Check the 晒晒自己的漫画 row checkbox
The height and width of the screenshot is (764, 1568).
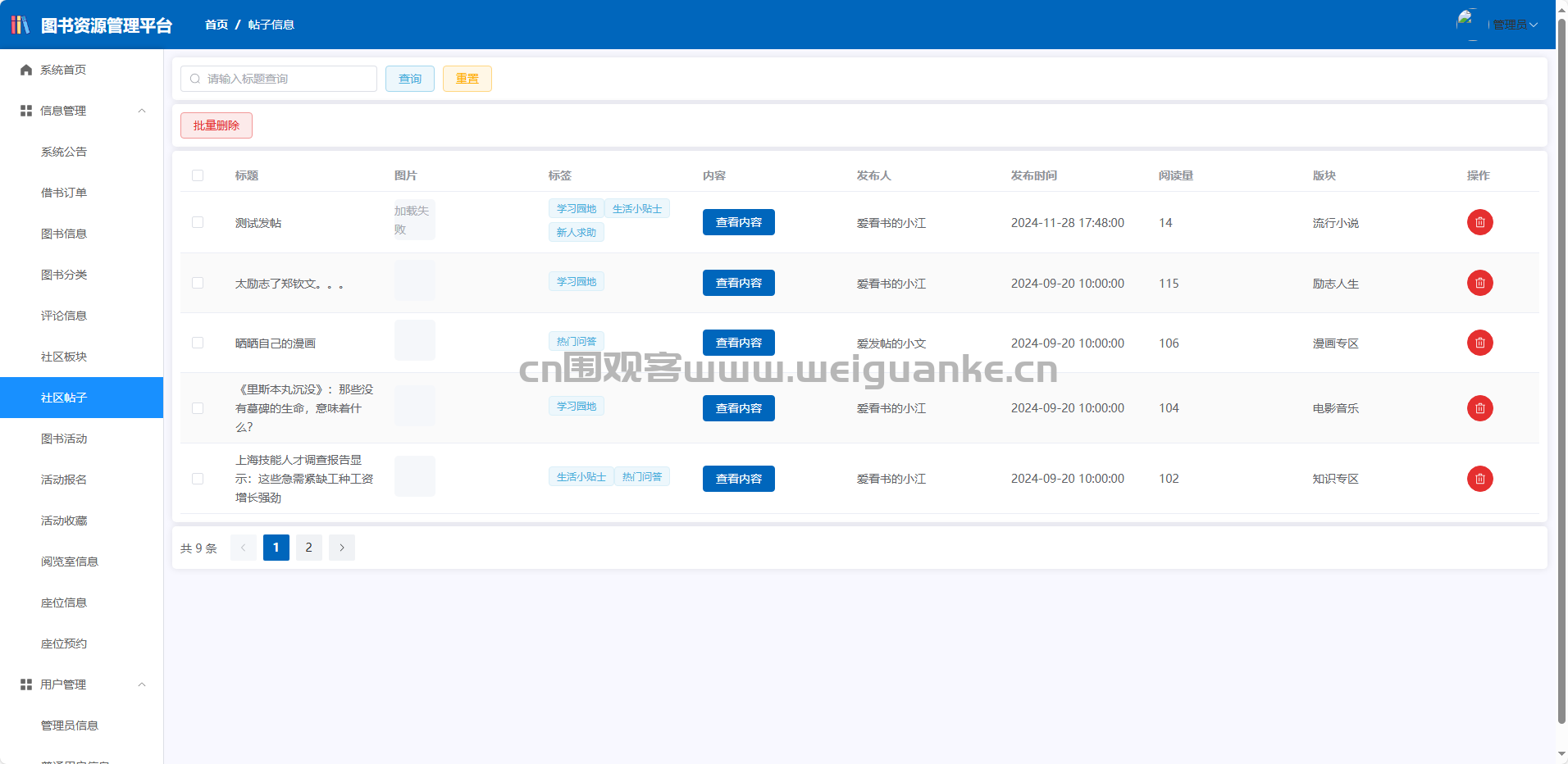coord(198,343)
